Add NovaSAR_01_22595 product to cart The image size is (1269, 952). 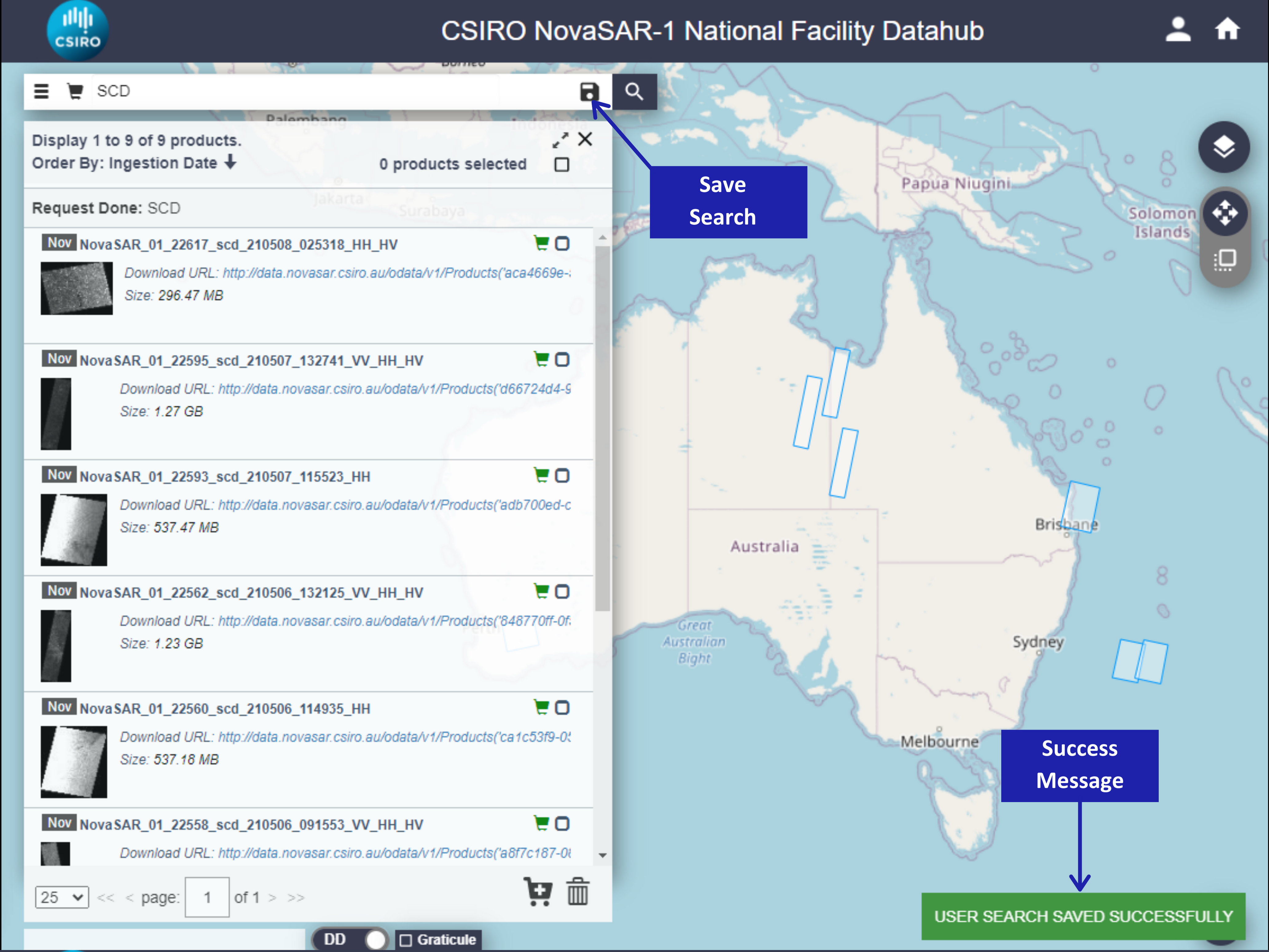[x=541, y=359]
